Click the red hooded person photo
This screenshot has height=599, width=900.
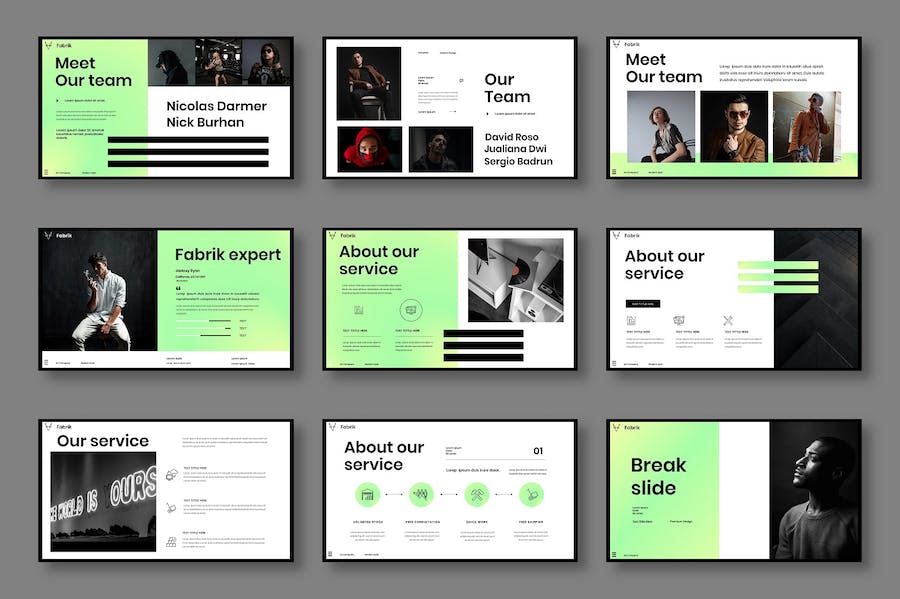(x=369, y=149)
